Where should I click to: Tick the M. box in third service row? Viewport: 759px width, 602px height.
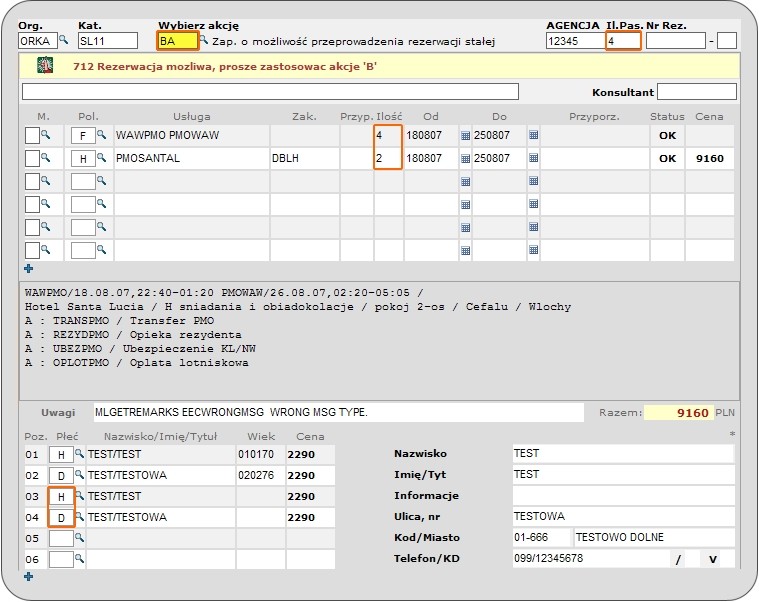[32, 181]
